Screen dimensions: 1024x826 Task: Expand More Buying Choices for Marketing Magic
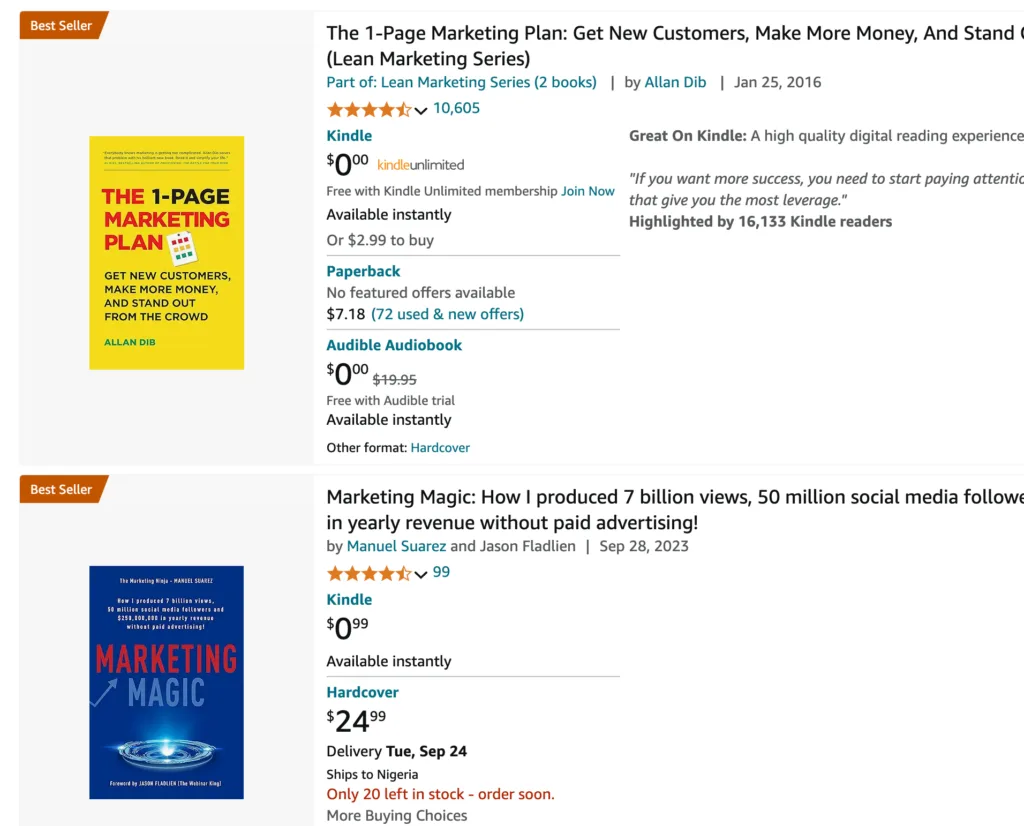click(x=396, y=815)
